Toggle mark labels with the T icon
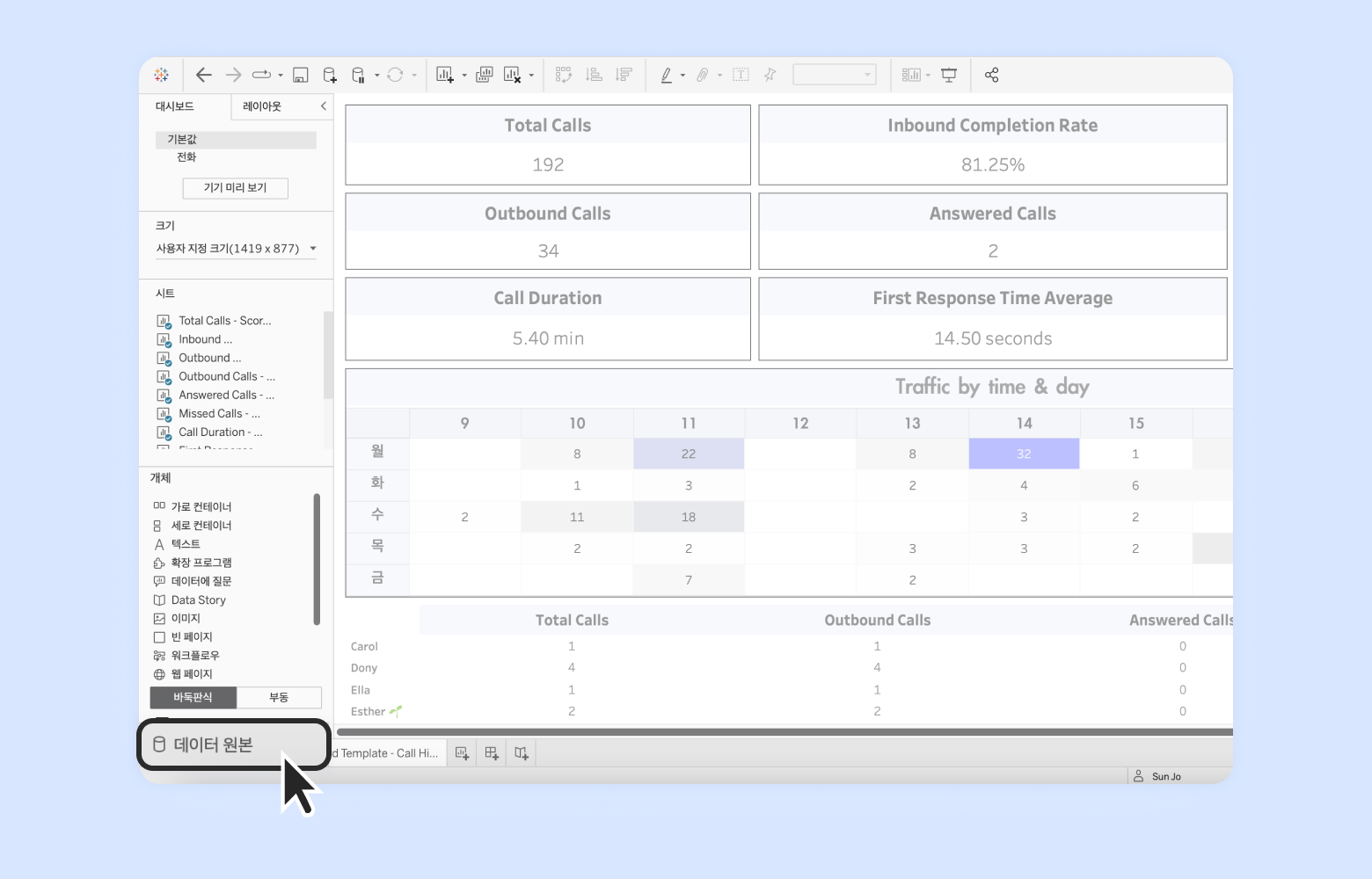The width and height of the screenshot is (1372, 879). pos(741,75)
